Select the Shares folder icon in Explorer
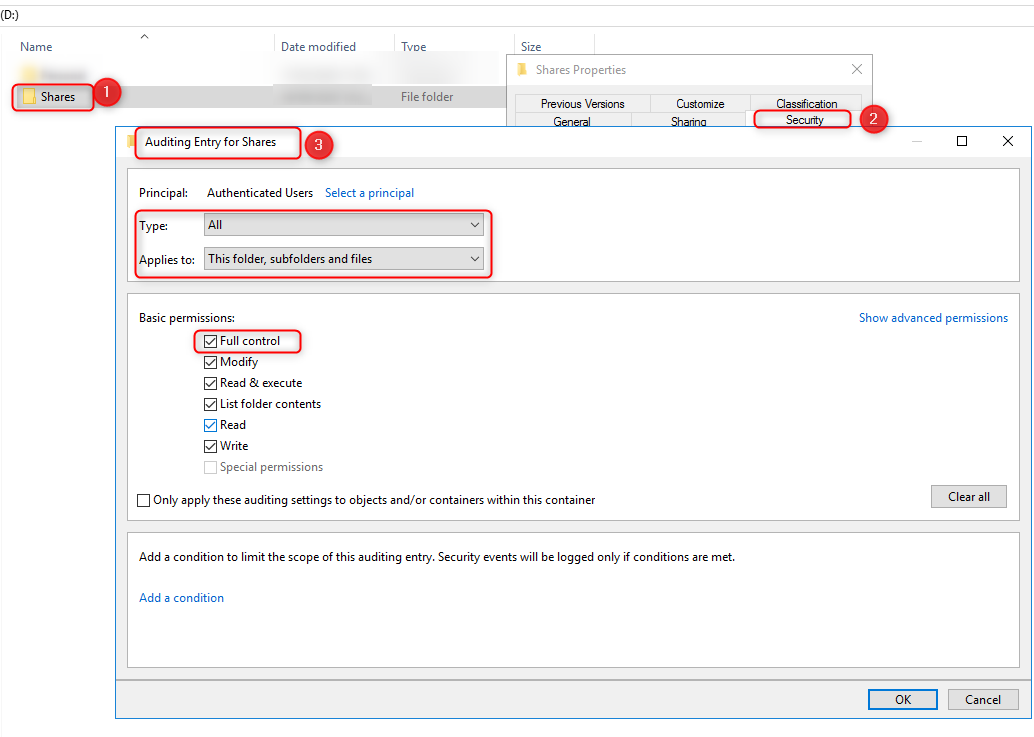Viewport: 1034px width, 737px height. coord(28,97)
